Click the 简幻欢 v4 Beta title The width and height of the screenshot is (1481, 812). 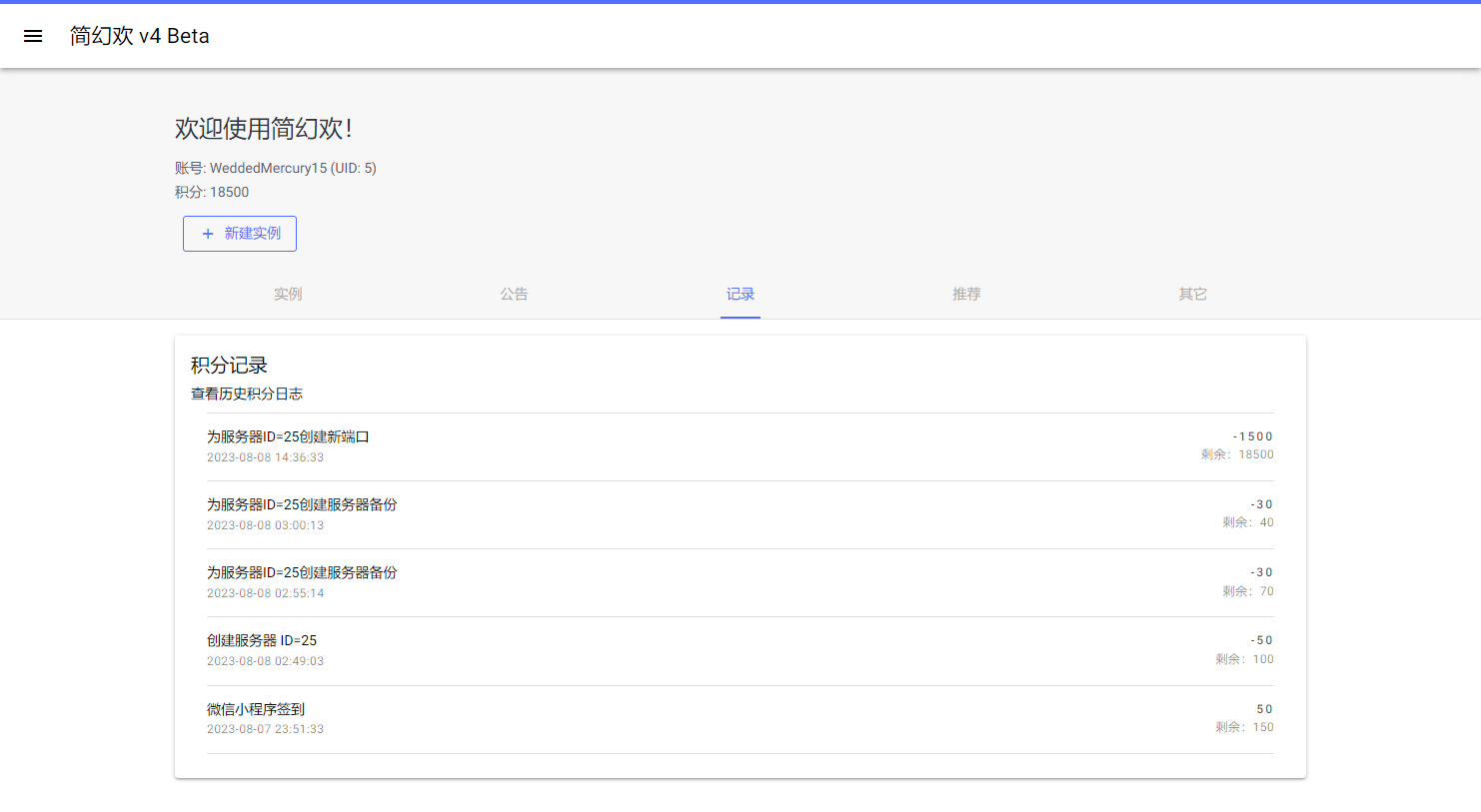(x=140, y=36)
